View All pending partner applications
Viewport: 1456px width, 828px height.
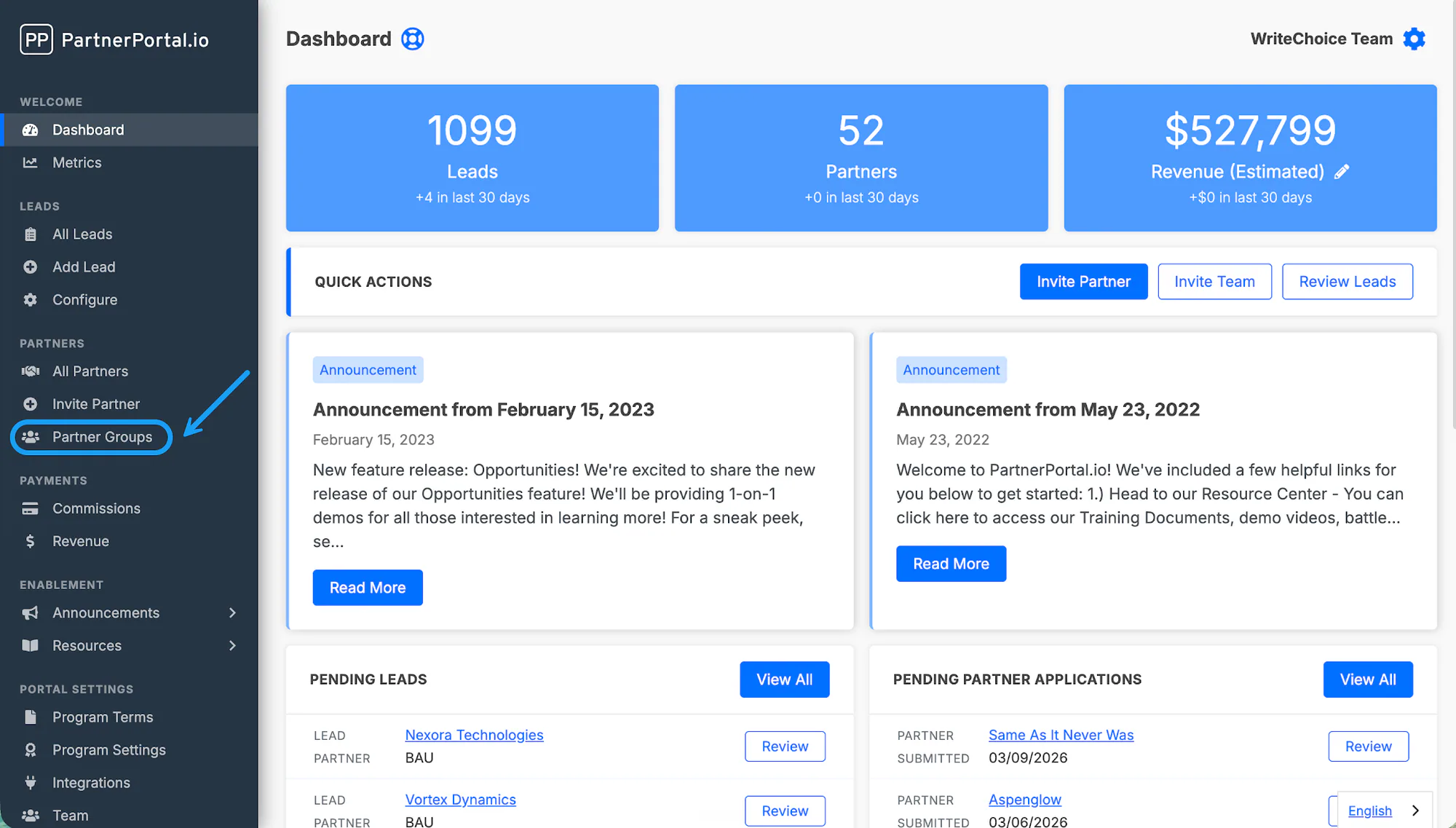point(1368,679)
